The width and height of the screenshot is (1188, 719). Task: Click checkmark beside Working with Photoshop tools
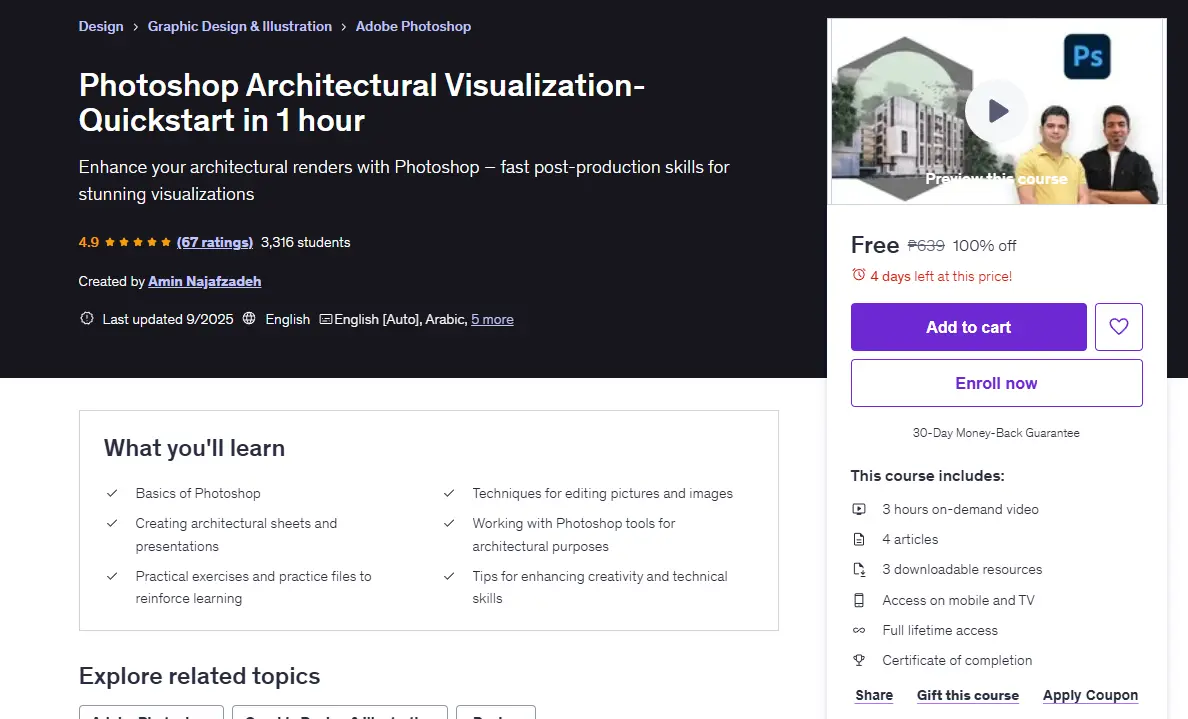pos(449,524)
